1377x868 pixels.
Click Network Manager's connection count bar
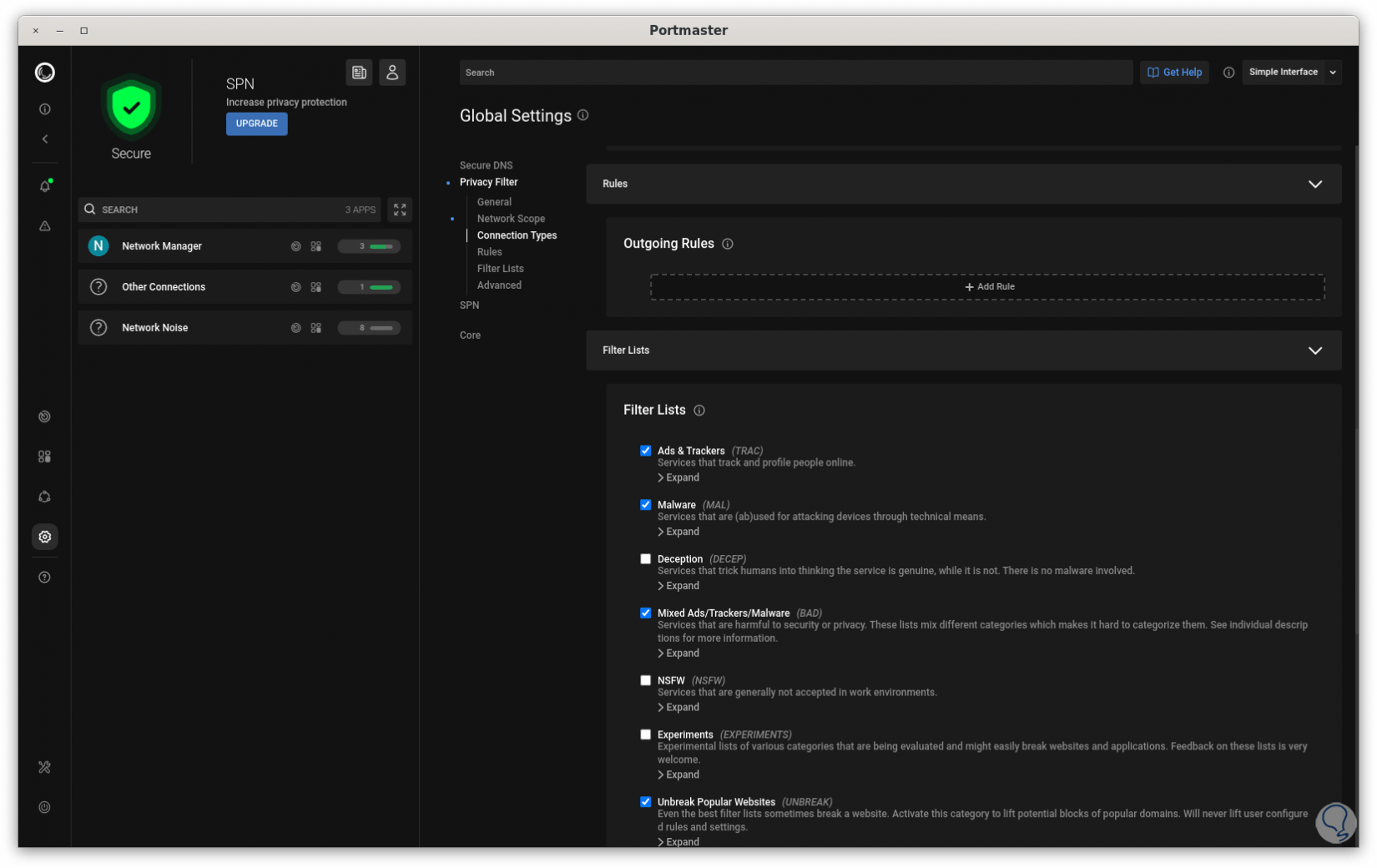coord(369,246)
